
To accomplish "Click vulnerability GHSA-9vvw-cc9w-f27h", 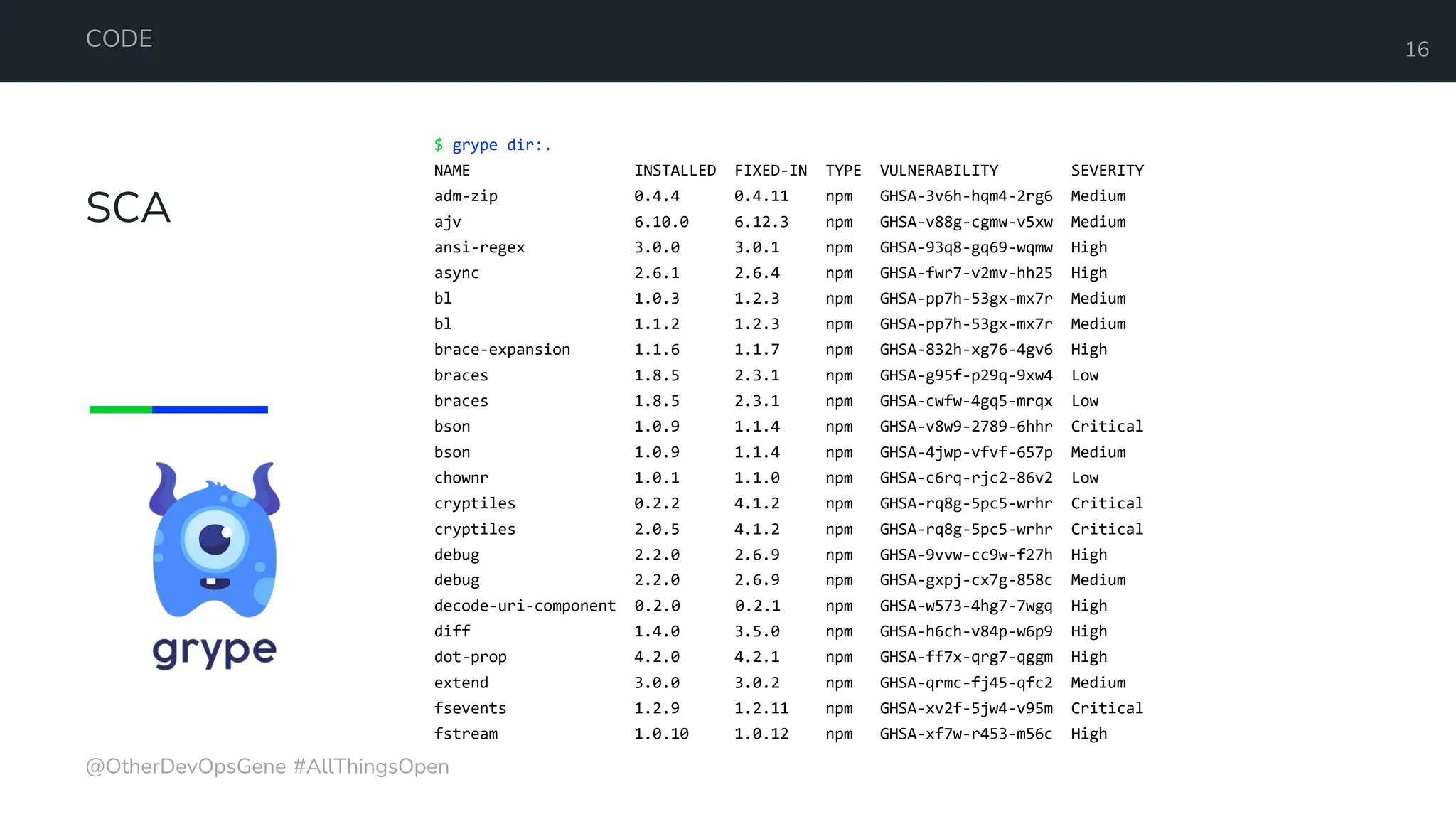I will pyautogui.click(x=966, y=555).
